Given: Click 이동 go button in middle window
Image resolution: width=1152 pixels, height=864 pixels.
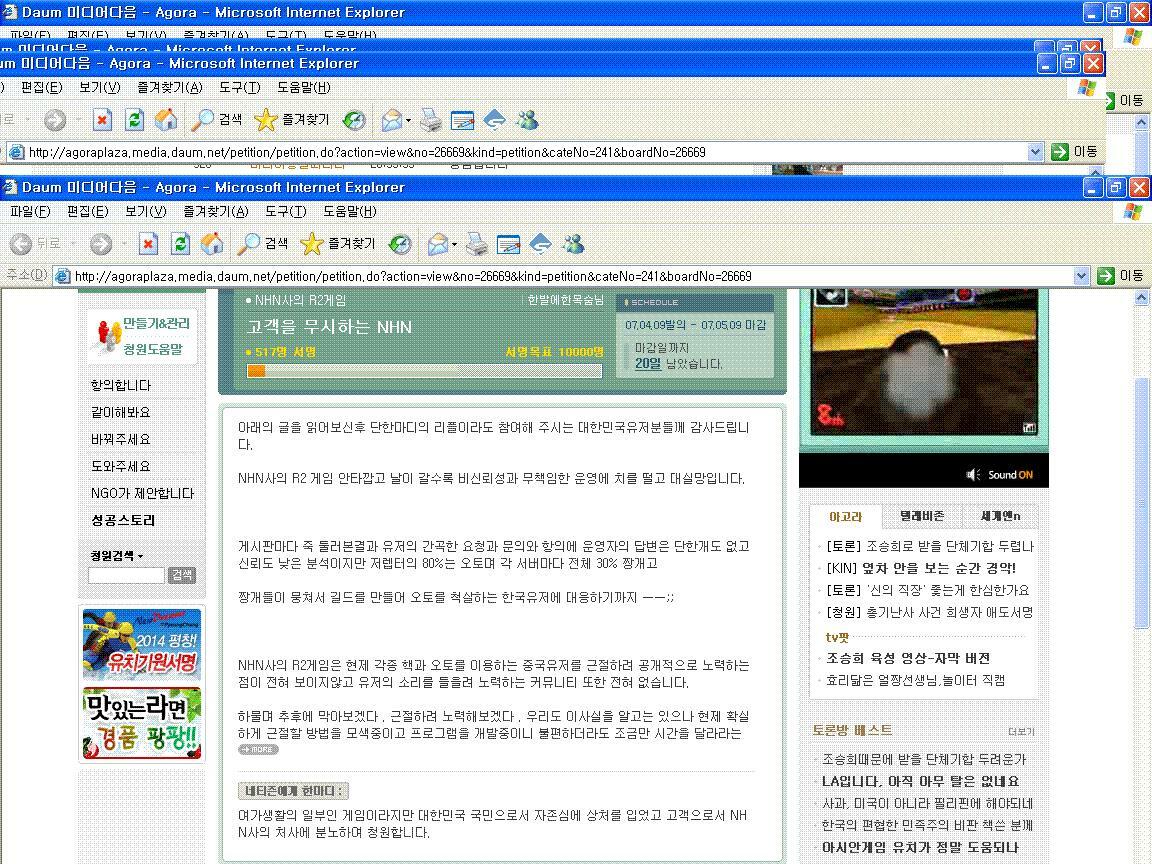Looking at the screenshot, I should tap(1074, 152).
